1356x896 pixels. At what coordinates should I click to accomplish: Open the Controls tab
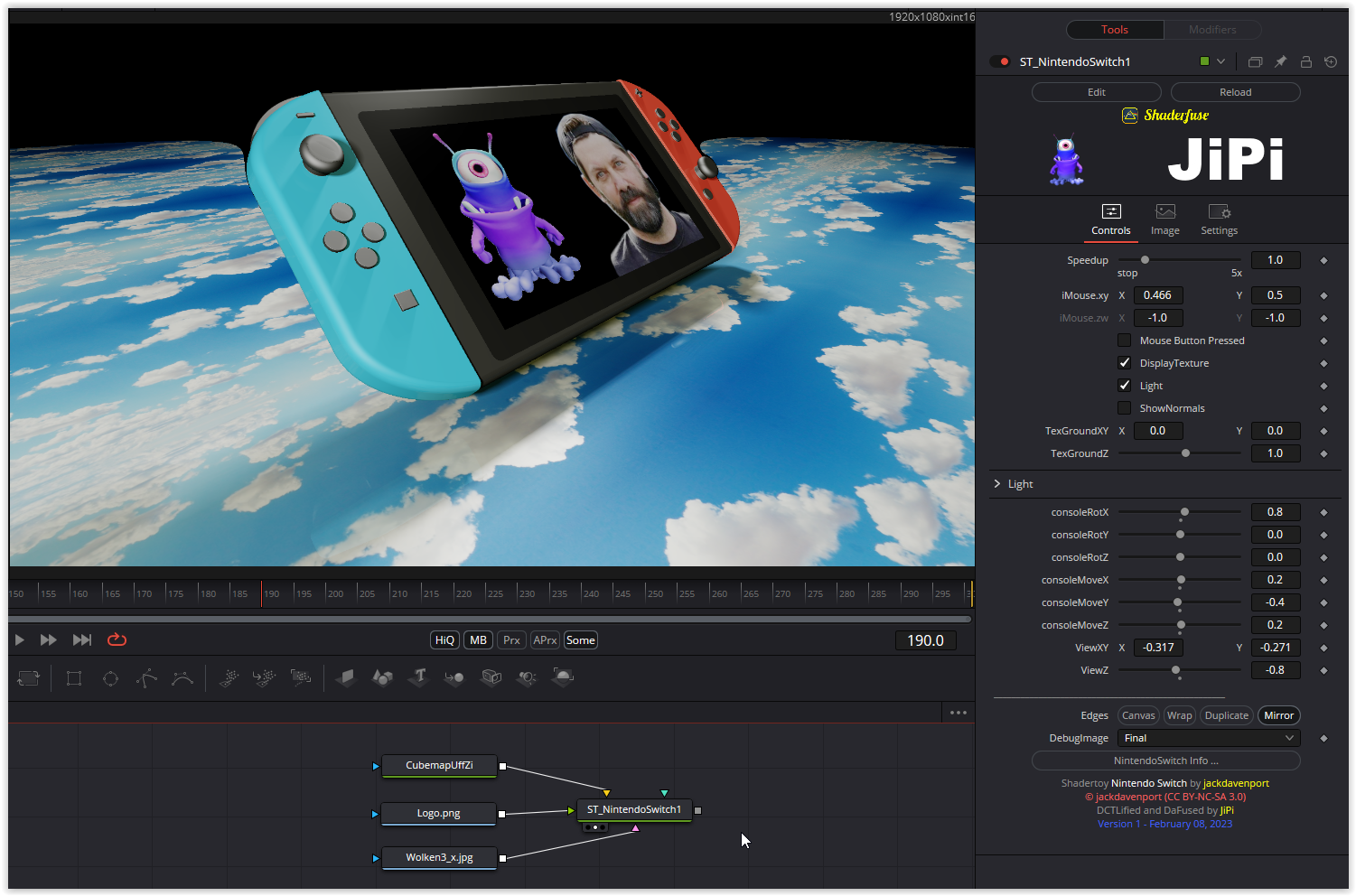(x=1111, y=219)
